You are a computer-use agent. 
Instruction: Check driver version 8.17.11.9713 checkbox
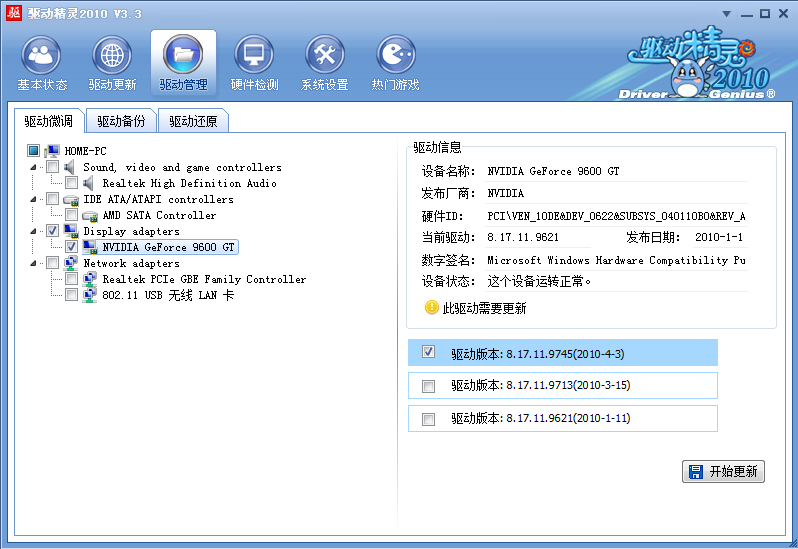429,386
